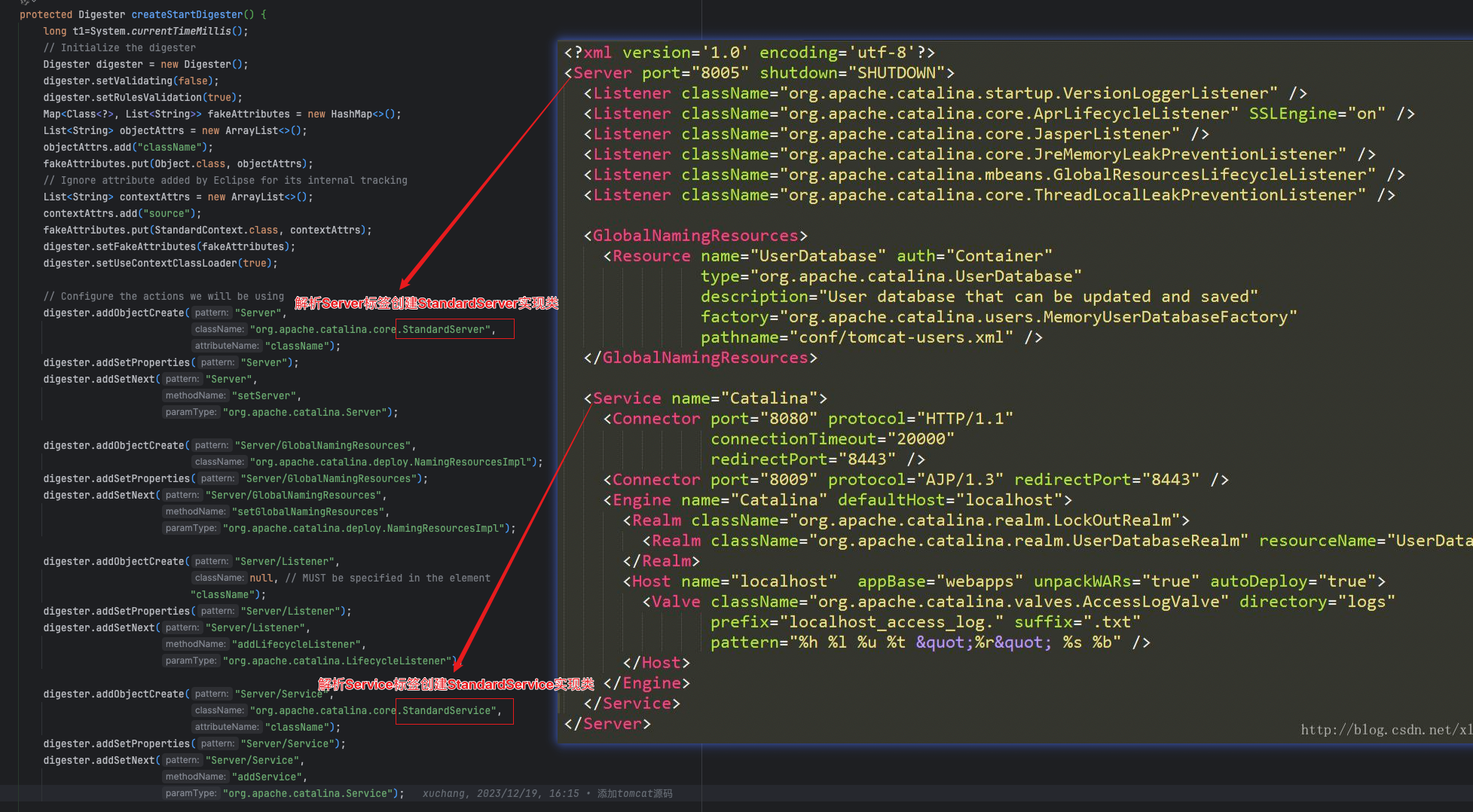Screen dimensions: 1473x812
Task: Click the fakeAttributes HashMap declaration line
Action: point(222,114)
